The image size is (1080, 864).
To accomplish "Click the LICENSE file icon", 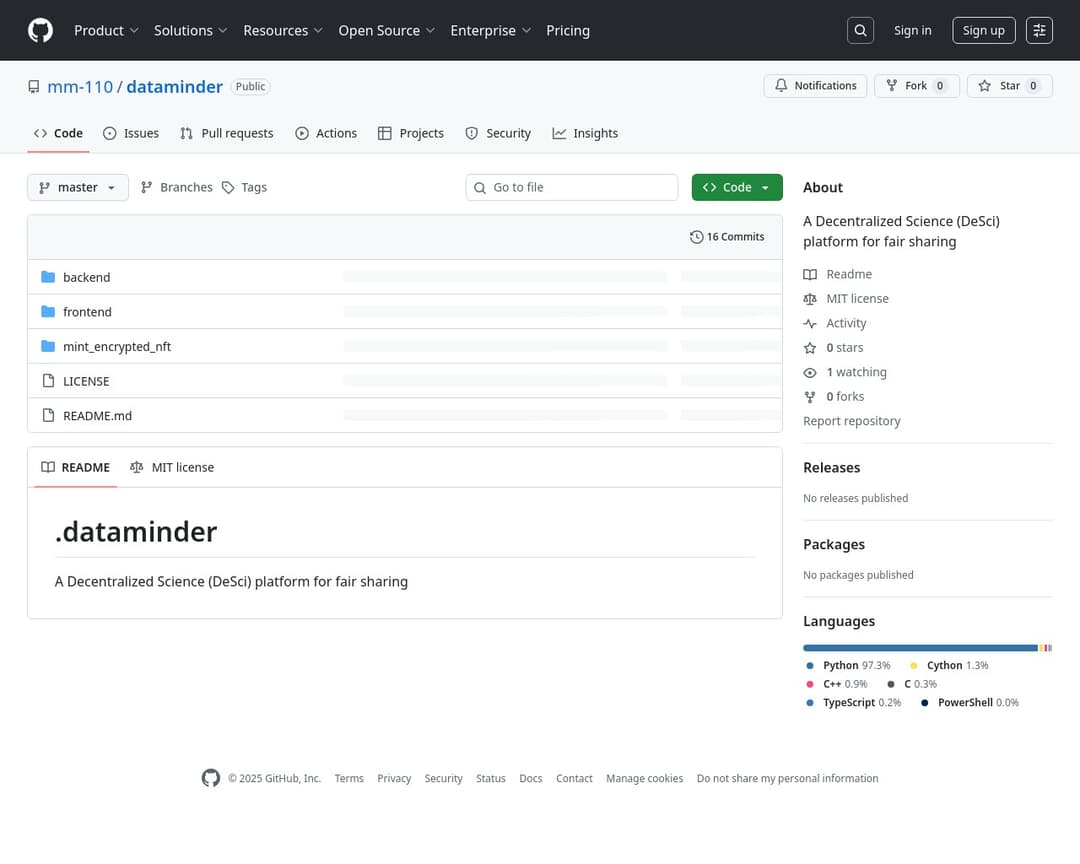I will click(x=48, y=381).
